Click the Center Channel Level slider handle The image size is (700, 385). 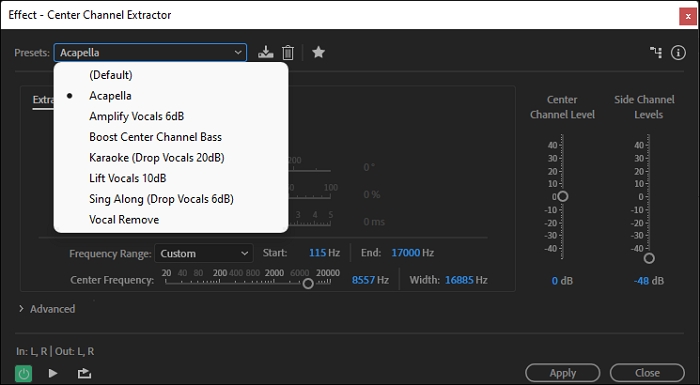(x=563, y=196)
